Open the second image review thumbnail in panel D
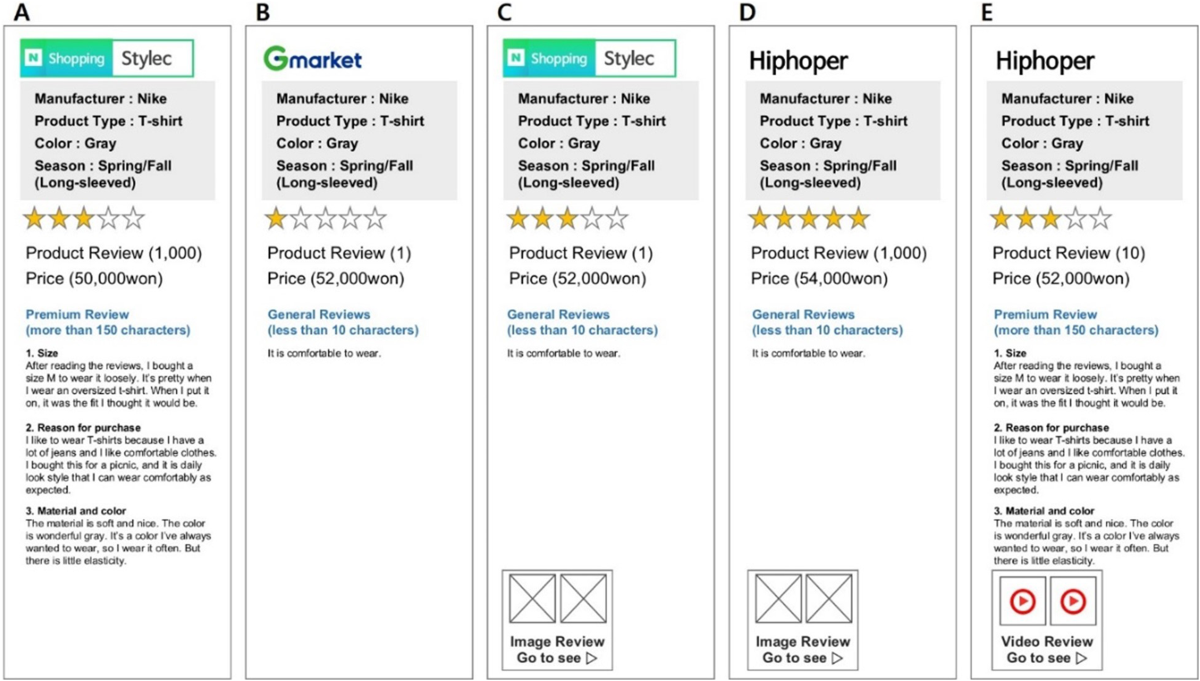The height and width of the screenshot is (681, 1200). pos(830,599)
